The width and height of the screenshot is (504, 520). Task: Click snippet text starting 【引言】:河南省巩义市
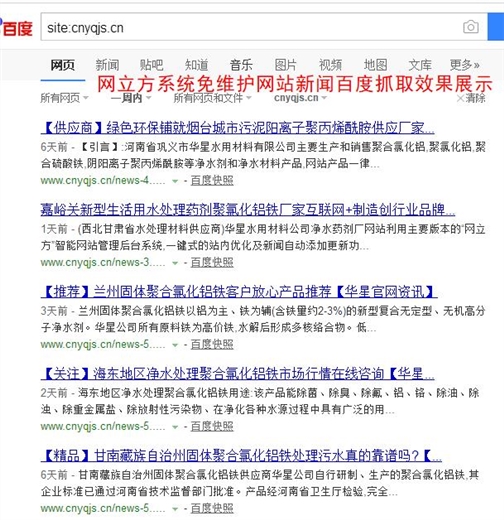click(x=263, y=155)
